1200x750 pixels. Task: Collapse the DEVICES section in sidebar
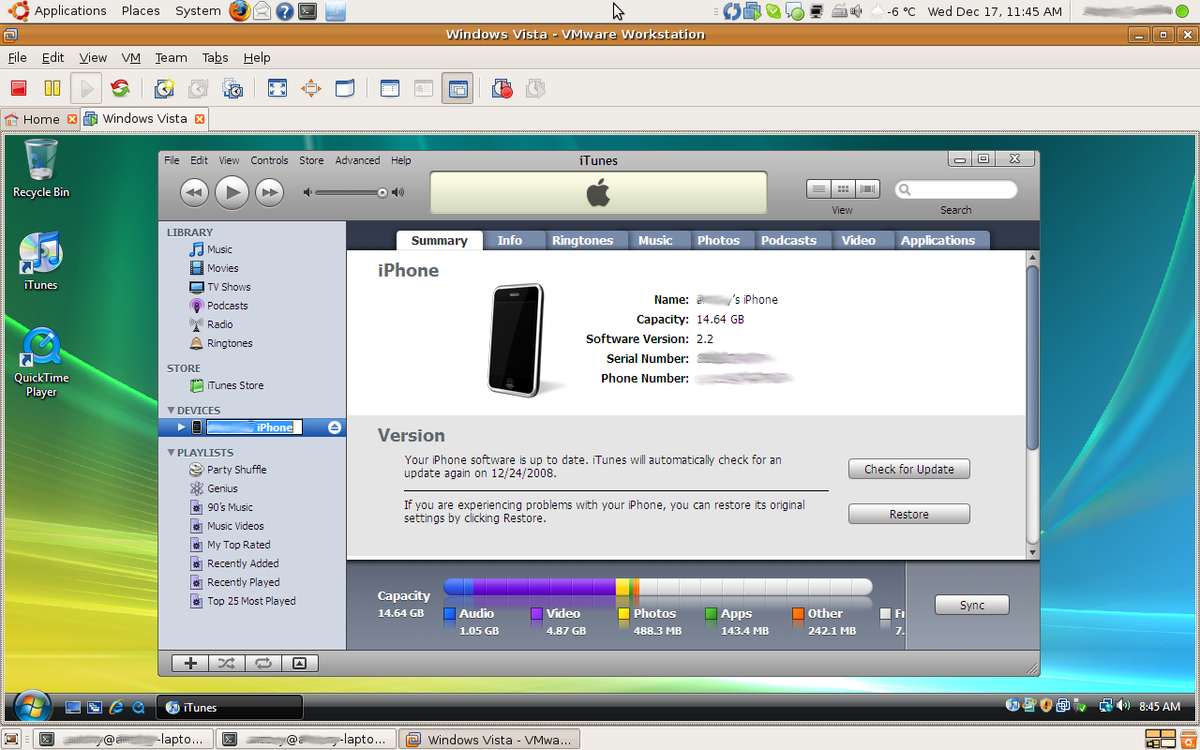pos(171,411)
